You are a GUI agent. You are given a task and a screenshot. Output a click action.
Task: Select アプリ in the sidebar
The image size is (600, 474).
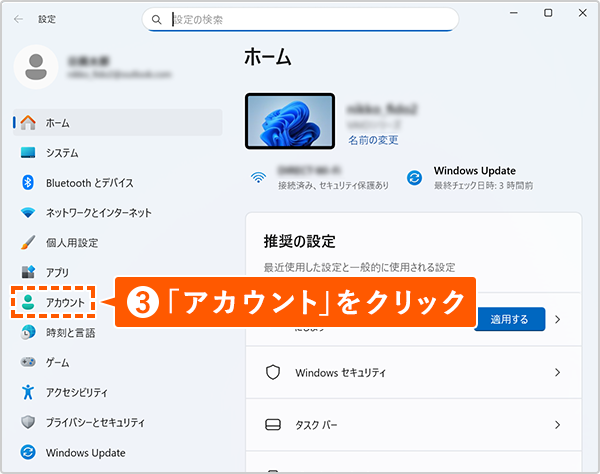(57, 272)
